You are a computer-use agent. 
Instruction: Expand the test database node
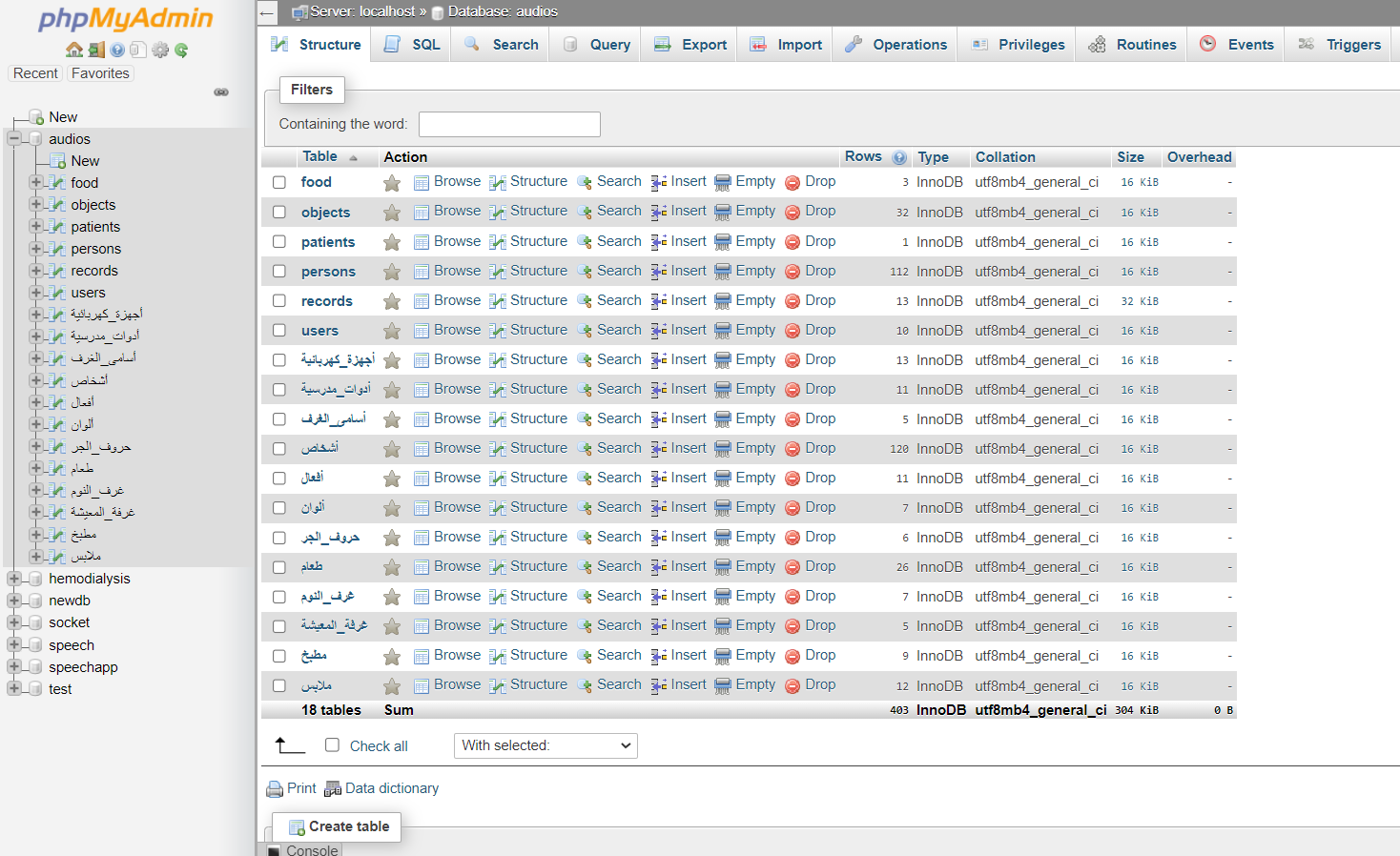pyautogui.click(x=14, y=689)
